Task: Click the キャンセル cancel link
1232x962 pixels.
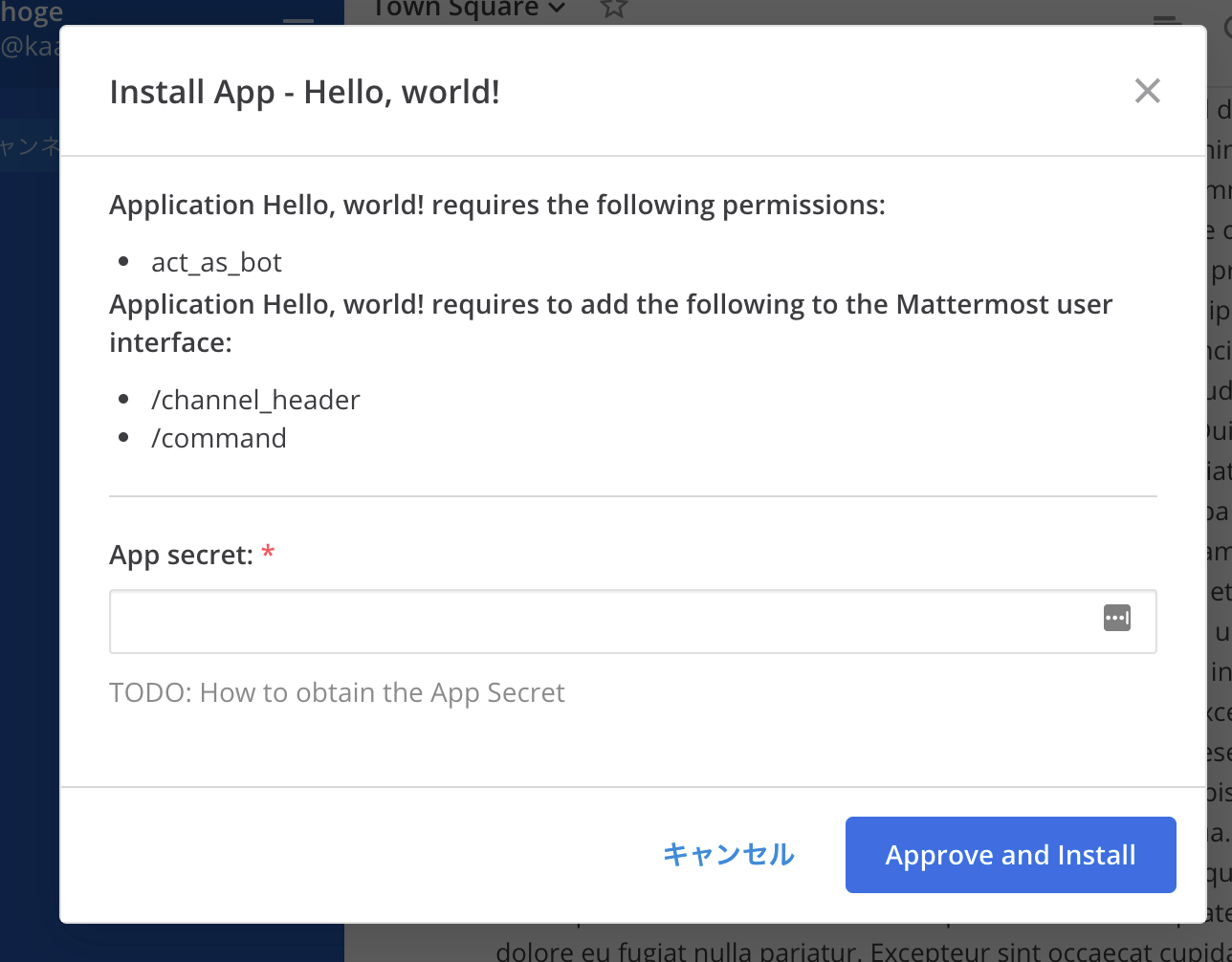Action: tap(729, 855)
